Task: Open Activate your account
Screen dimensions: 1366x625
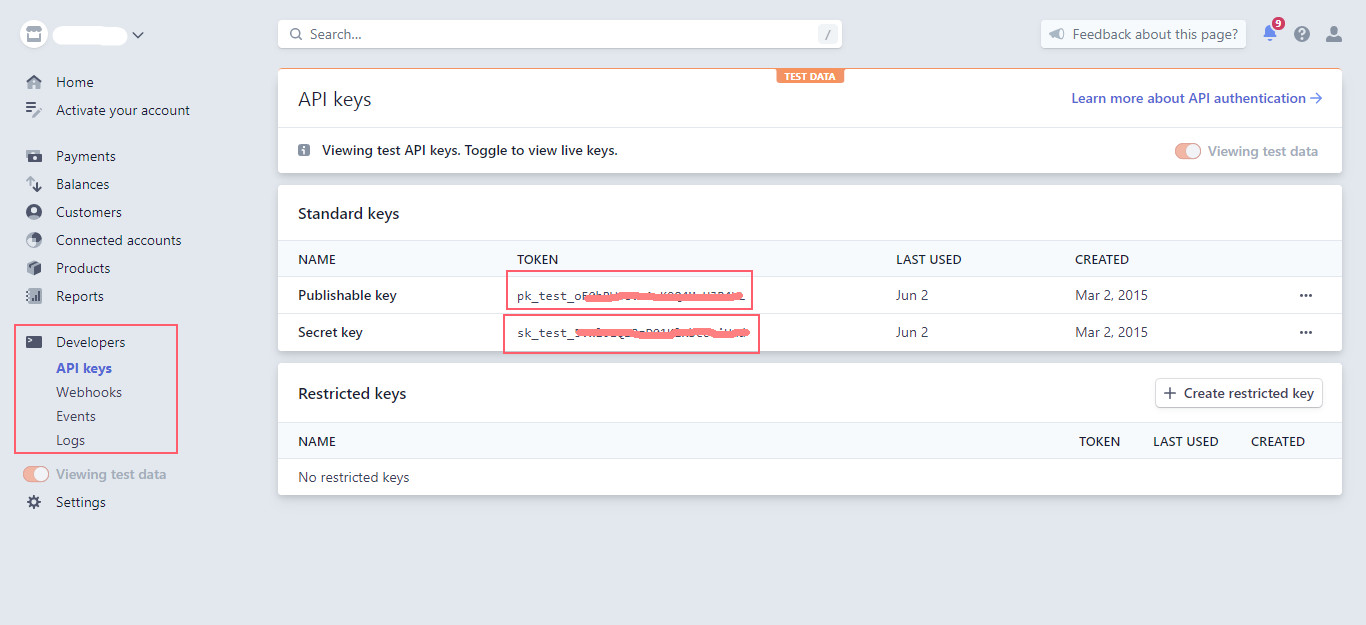Action: pyautogui.click(x=123, y=110)
